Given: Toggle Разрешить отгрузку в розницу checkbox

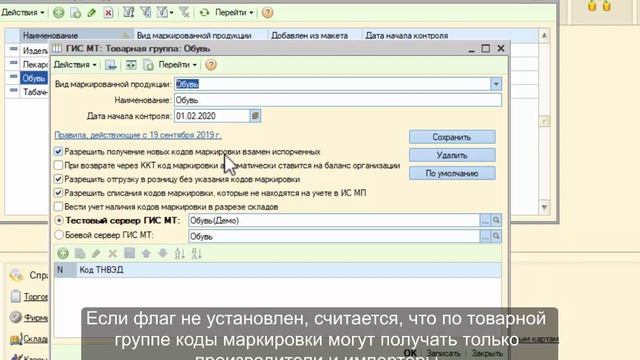Looking at the screenshot, I should pyautogui.click(x=58, y=179).
